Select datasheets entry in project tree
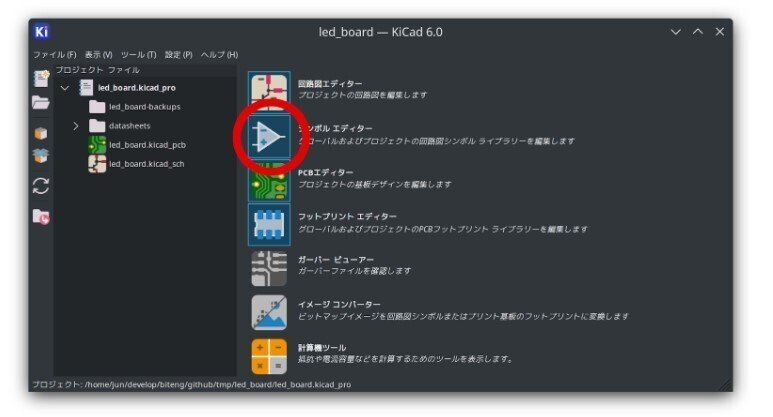Screen dimensions: 773x417 (x=129, y=126)
